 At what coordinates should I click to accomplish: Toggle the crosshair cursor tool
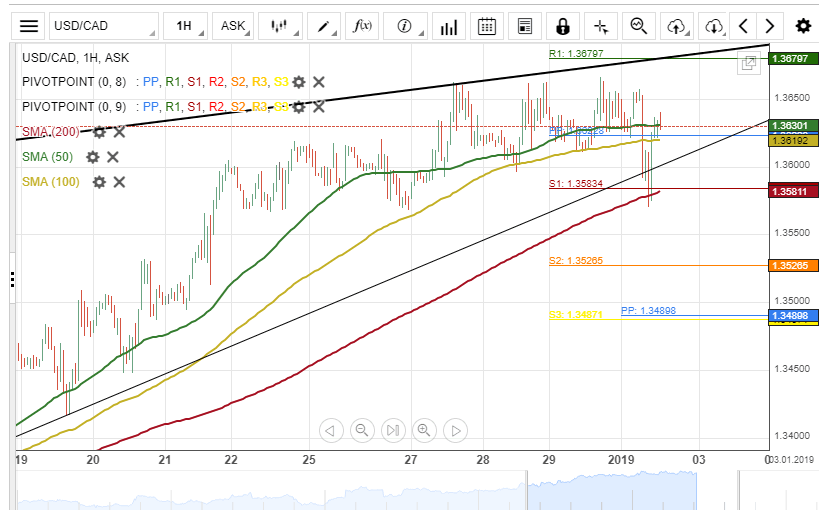click(x=600, y=26)
